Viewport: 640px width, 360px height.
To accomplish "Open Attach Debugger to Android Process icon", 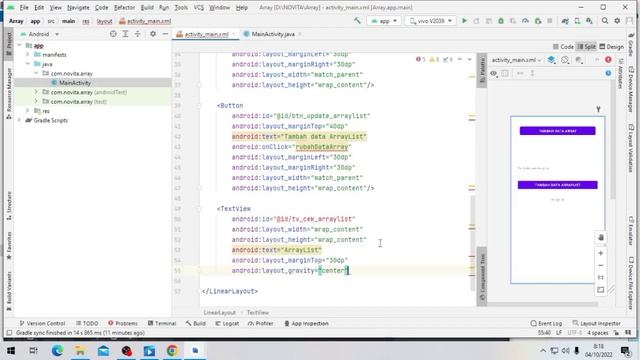I will (x=538, y=21).
